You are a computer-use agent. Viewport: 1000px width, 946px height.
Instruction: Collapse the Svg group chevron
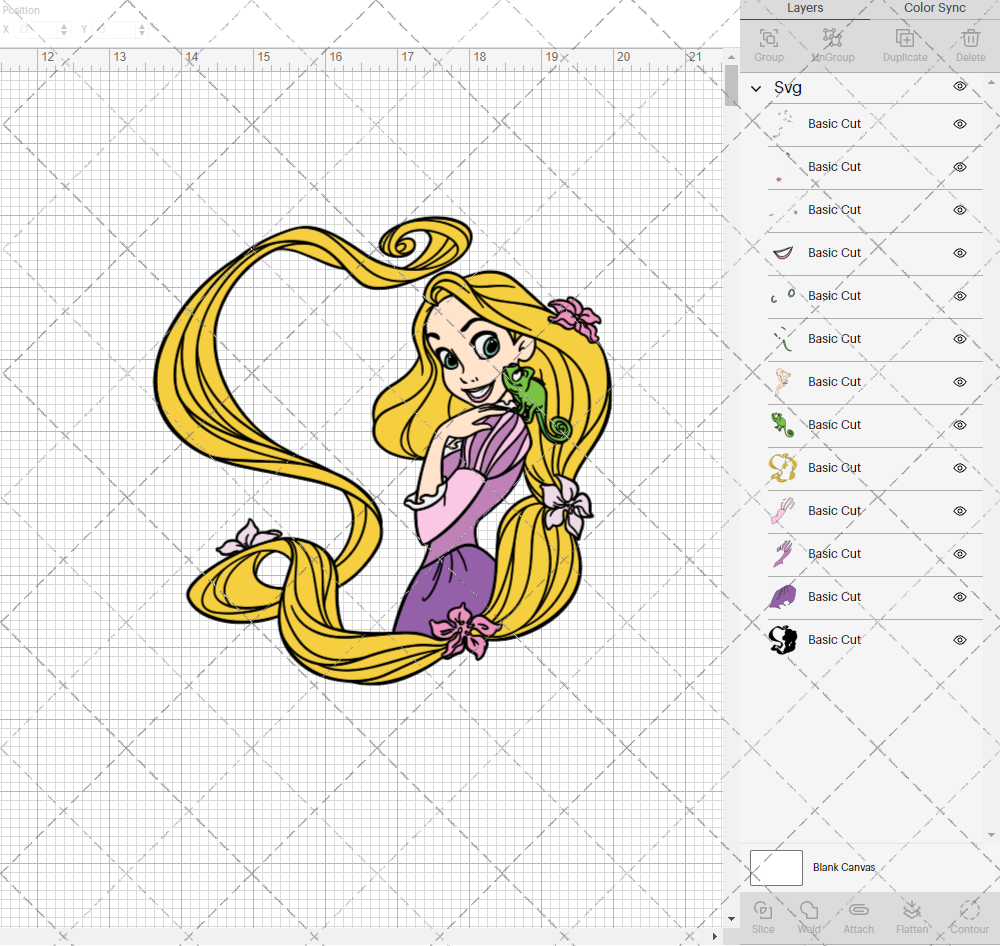(x=756, y=89)
